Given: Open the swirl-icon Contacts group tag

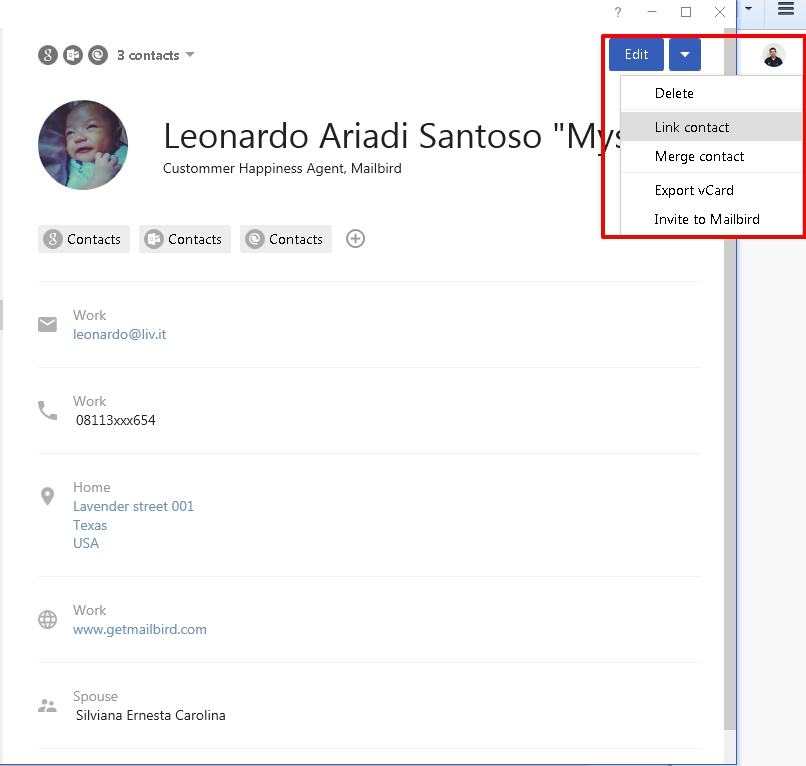Looking at the screenshot, I should (x=286, y=239).
